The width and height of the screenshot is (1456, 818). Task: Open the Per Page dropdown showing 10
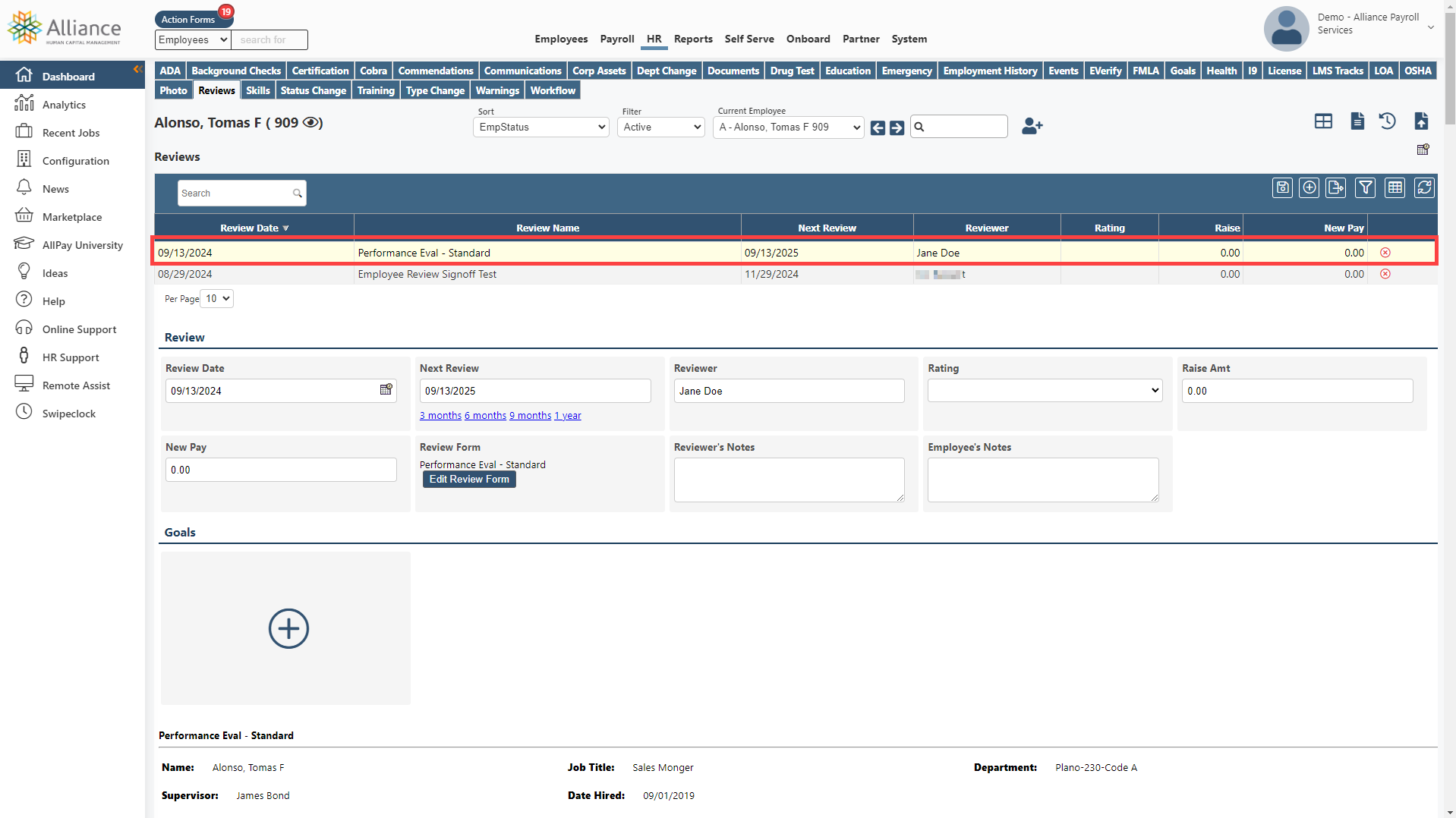click(216, 299)
